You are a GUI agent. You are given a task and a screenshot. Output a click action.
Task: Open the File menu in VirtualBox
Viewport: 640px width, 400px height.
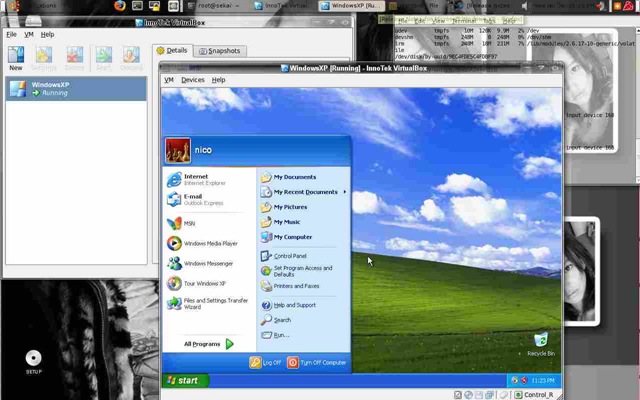(x=11, y=34)
